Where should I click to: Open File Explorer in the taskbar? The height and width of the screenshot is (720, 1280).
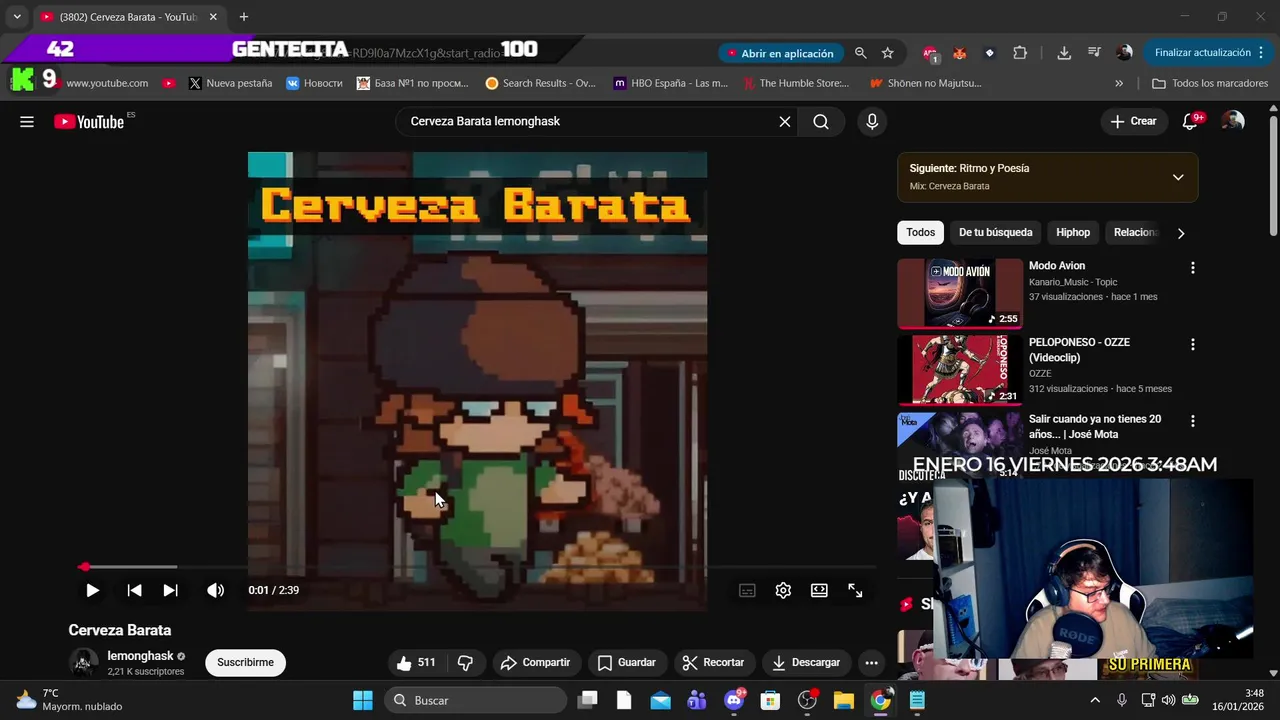843,700
